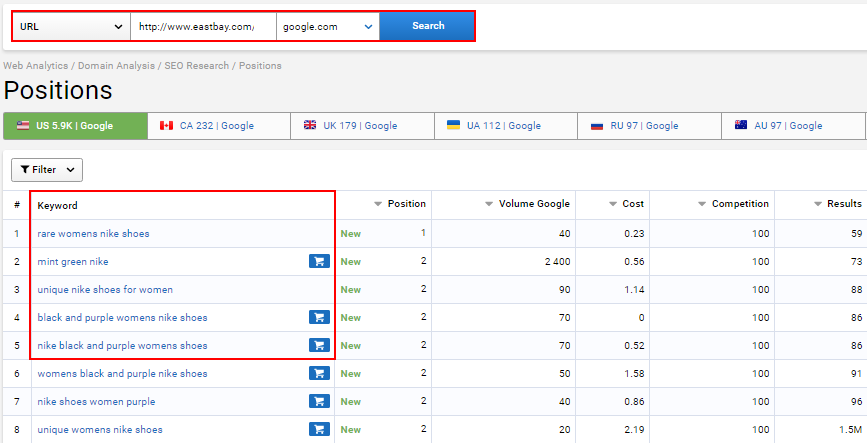Click volume value 2 400

(556, 262)
